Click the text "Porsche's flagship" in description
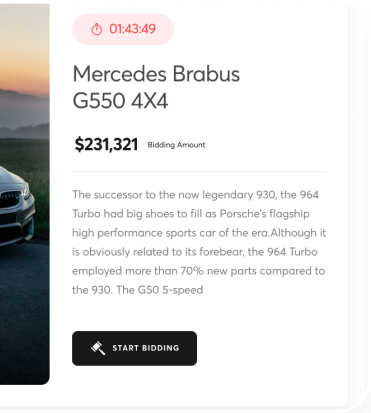This screenshot has width=371, height=413. 265,214
